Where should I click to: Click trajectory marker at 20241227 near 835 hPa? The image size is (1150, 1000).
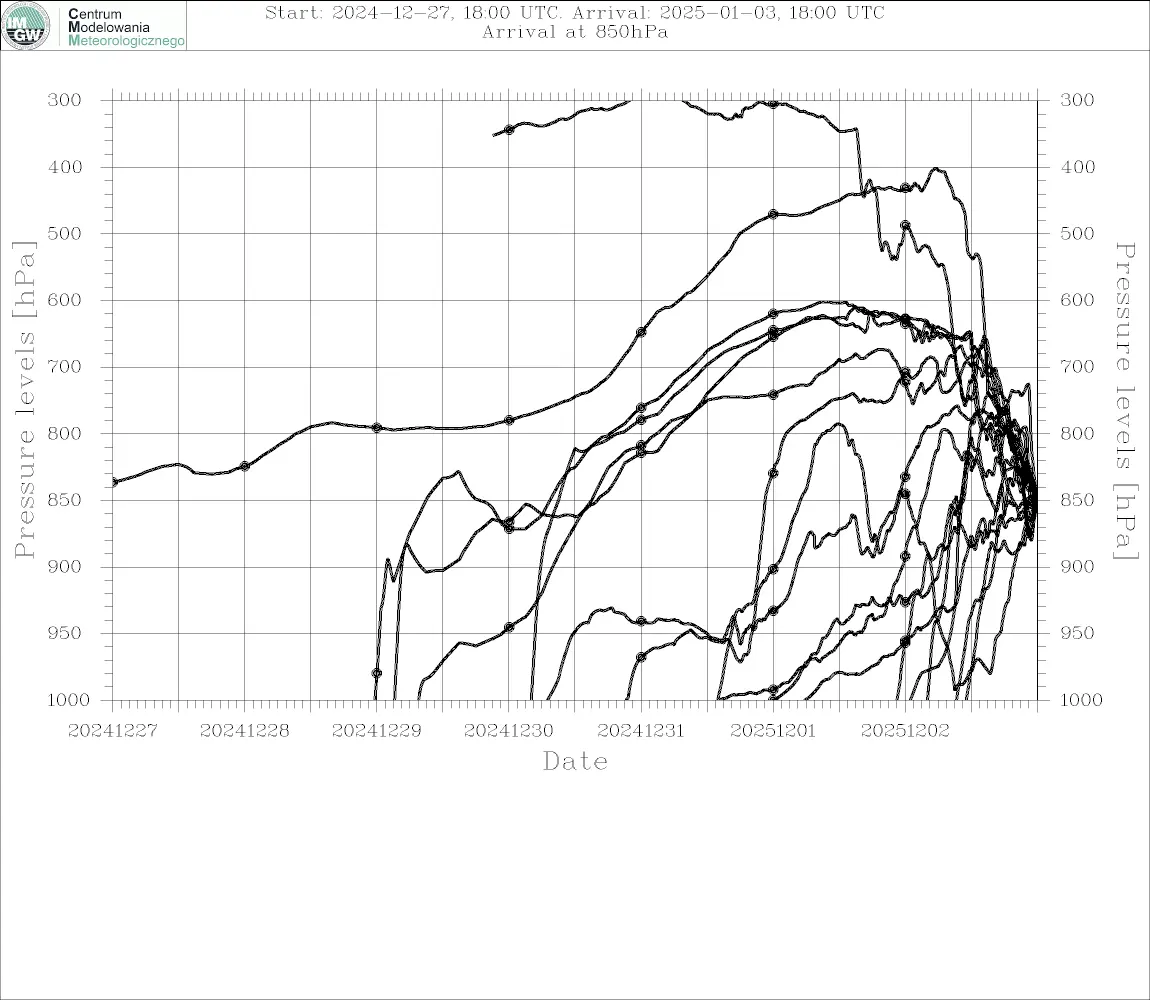pos(114,482)
